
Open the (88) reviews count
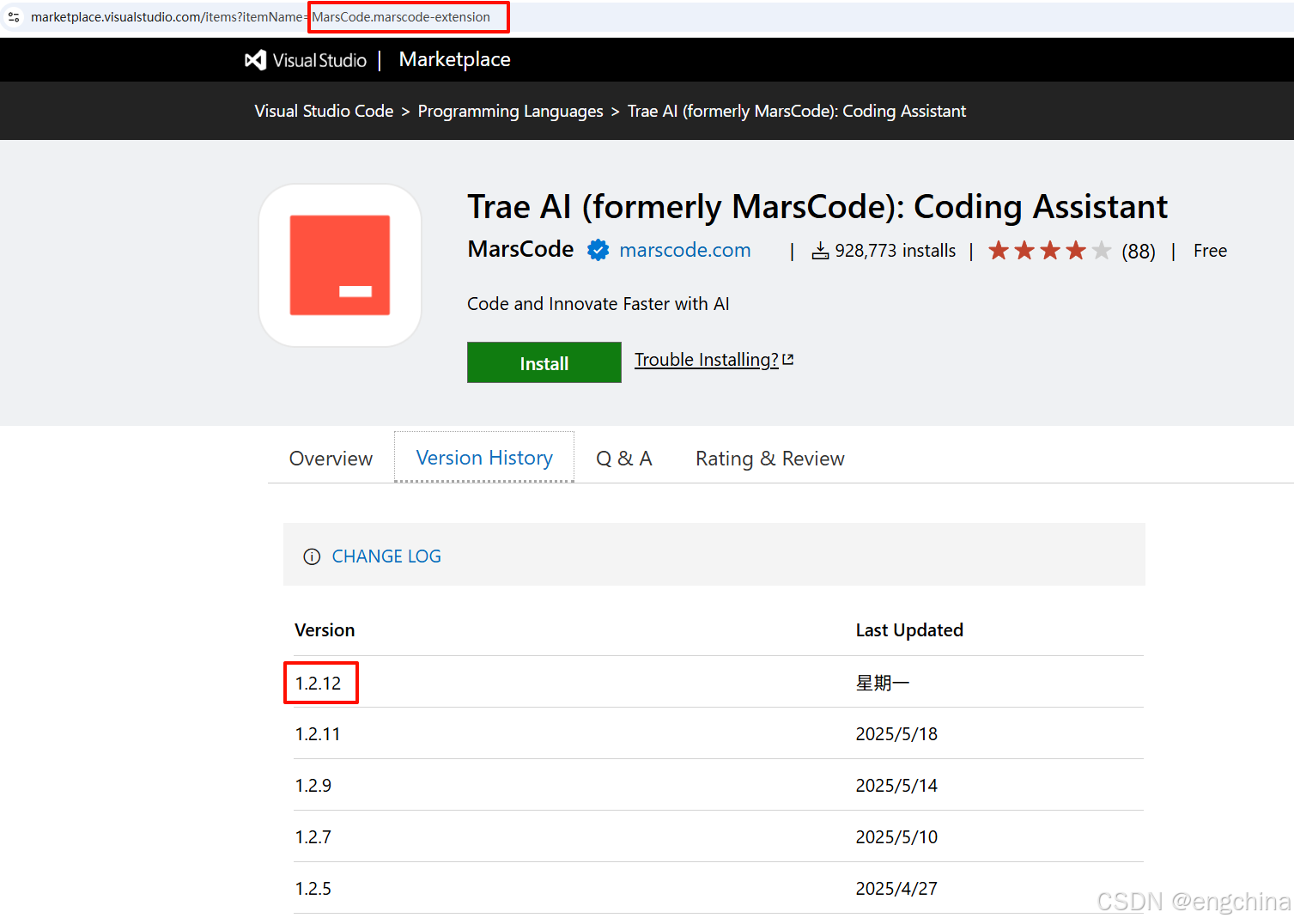pyautogui.click(x=1139, y=252)
